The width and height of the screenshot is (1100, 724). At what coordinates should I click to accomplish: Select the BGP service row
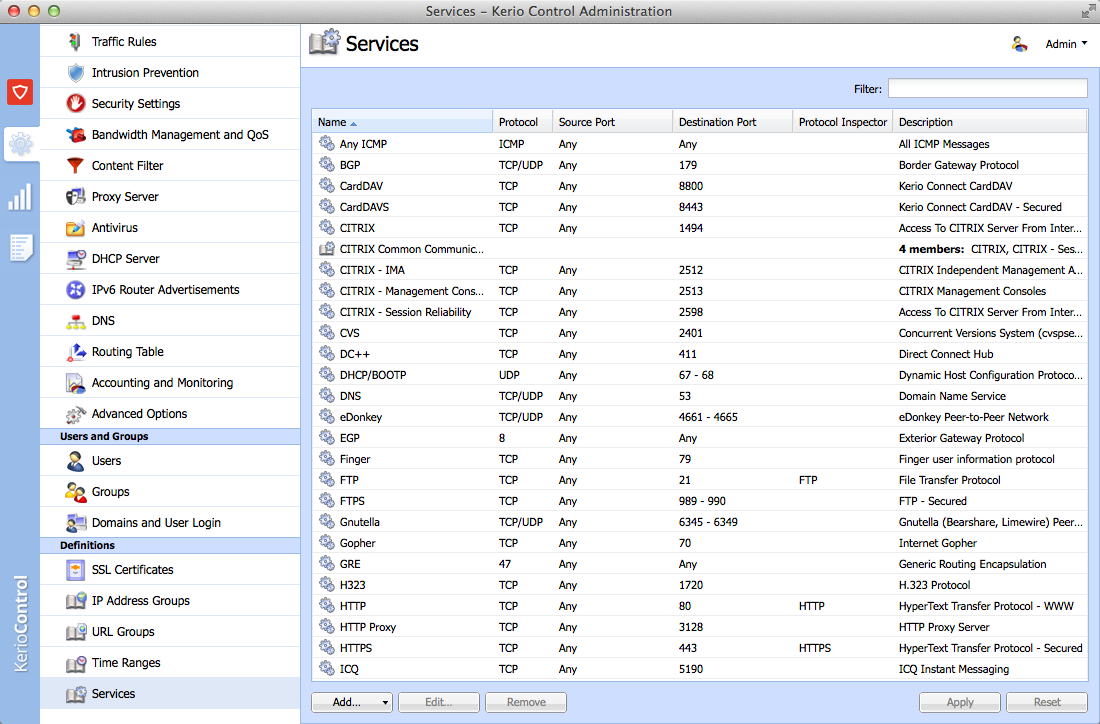click(699, 165)
